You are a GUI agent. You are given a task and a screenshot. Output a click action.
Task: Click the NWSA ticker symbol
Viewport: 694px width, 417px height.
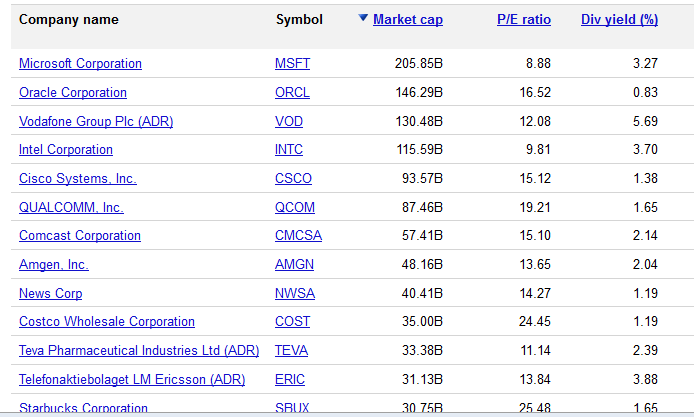click(x=295, y=293)
